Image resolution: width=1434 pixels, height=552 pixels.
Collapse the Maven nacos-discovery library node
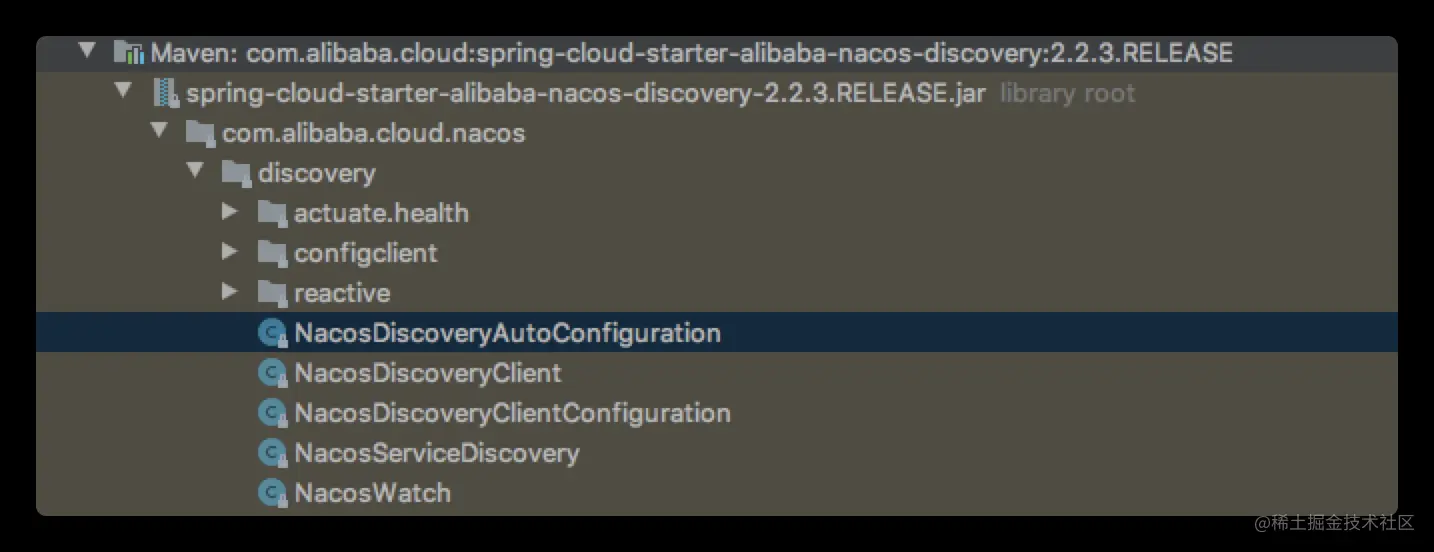[87, 50]
